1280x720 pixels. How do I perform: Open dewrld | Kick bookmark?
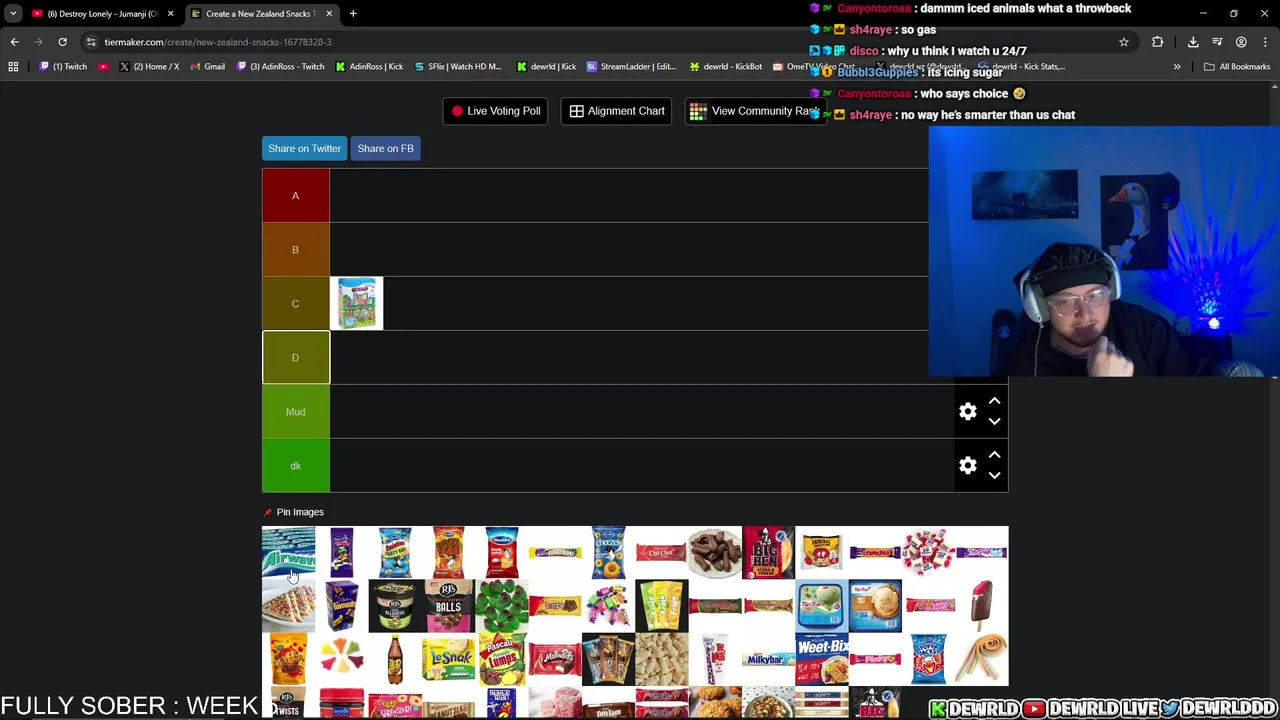coord(546,67)
